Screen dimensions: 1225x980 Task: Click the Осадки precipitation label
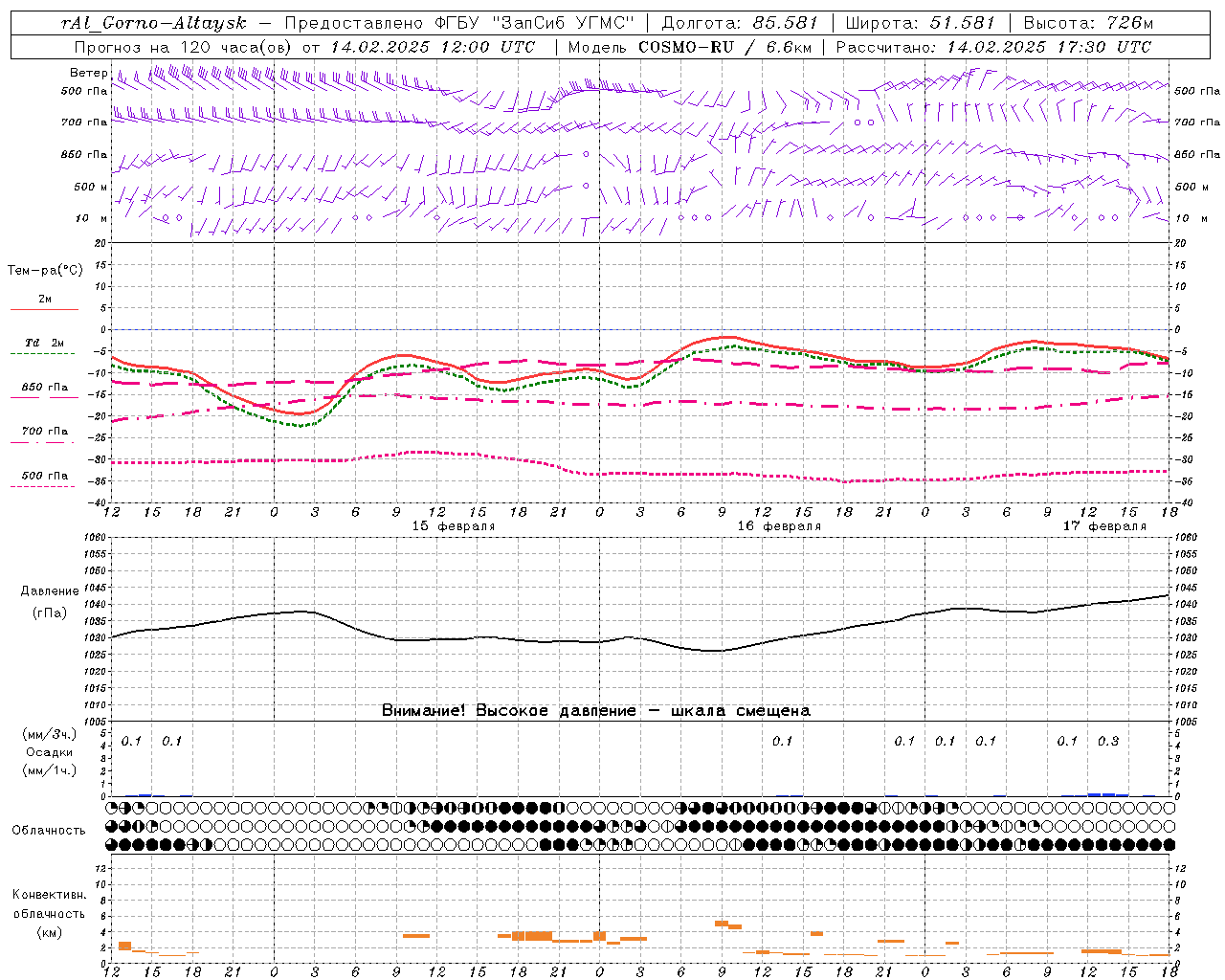click(x=50, y=752)
